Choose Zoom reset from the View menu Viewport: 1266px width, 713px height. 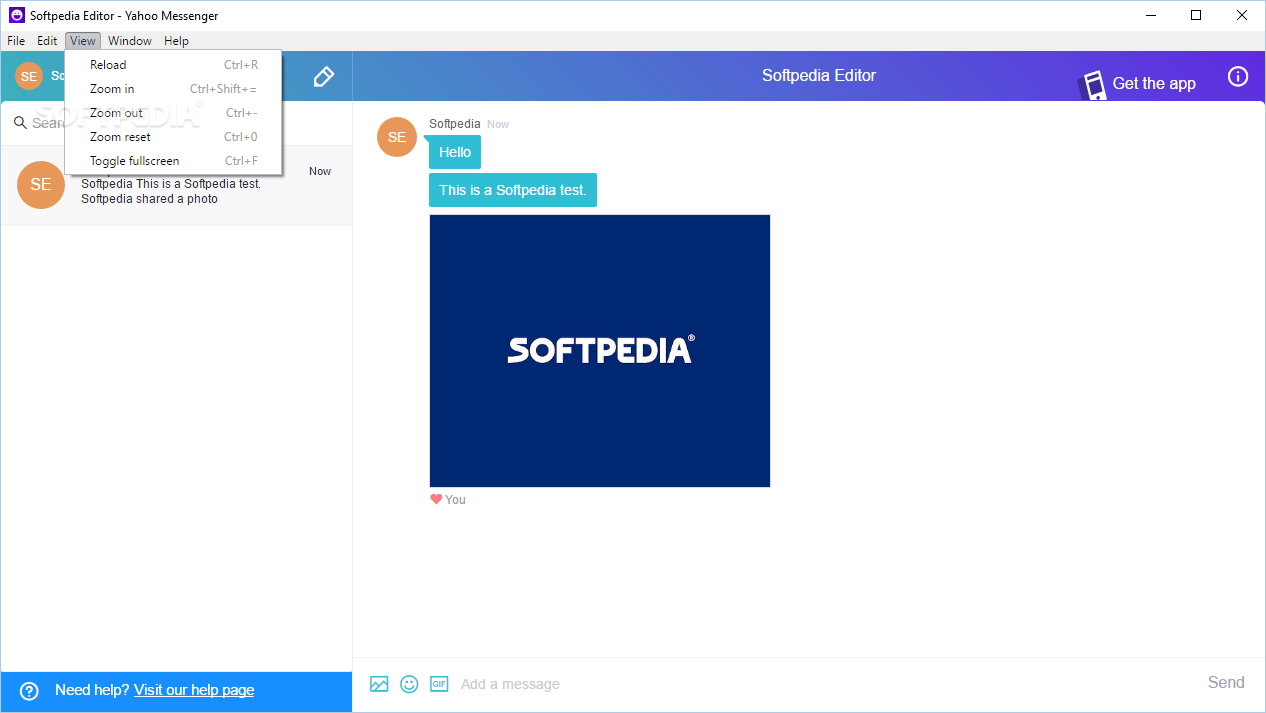tap(174, 137)
